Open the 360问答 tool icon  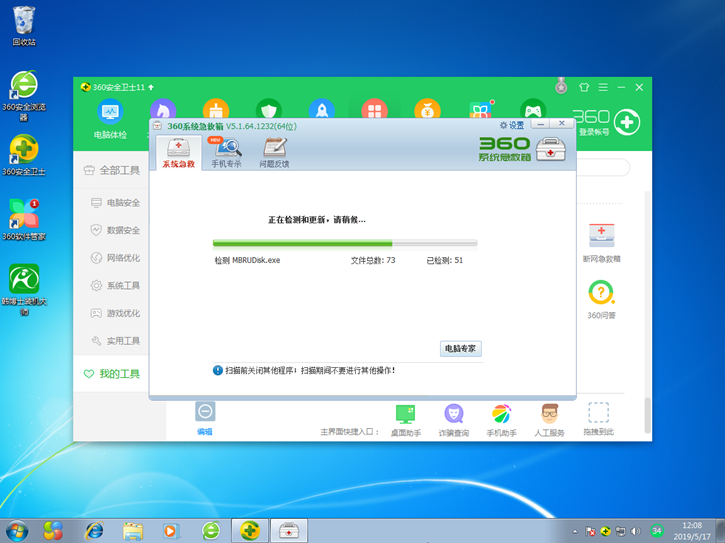601,298
